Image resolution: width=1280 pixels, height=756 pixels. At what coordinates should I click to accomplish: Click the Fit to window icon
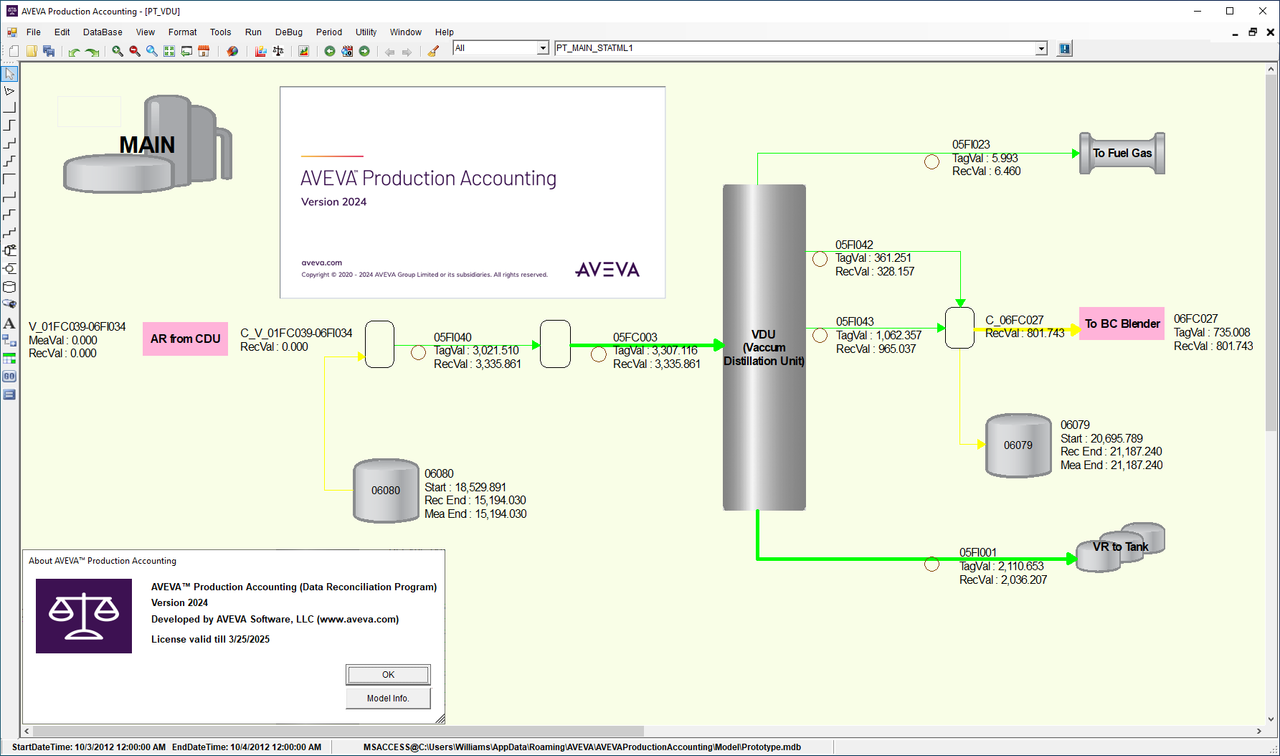pos(169,51)
